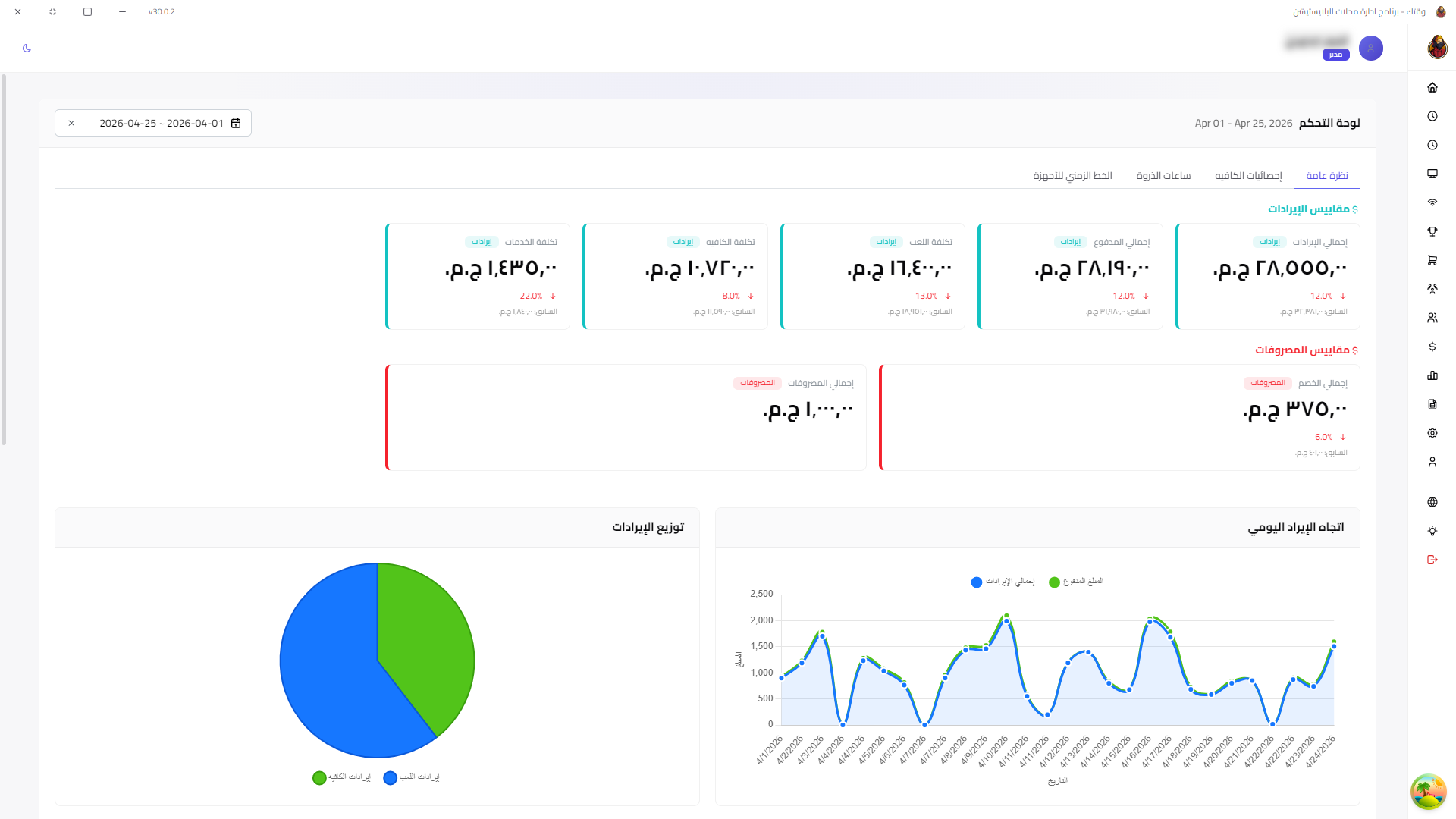Click the إجمالي المدفوع card value ٢٨,١٩٠
The width and height of the screenshot is (1456, 819).
pos(1092,268)
